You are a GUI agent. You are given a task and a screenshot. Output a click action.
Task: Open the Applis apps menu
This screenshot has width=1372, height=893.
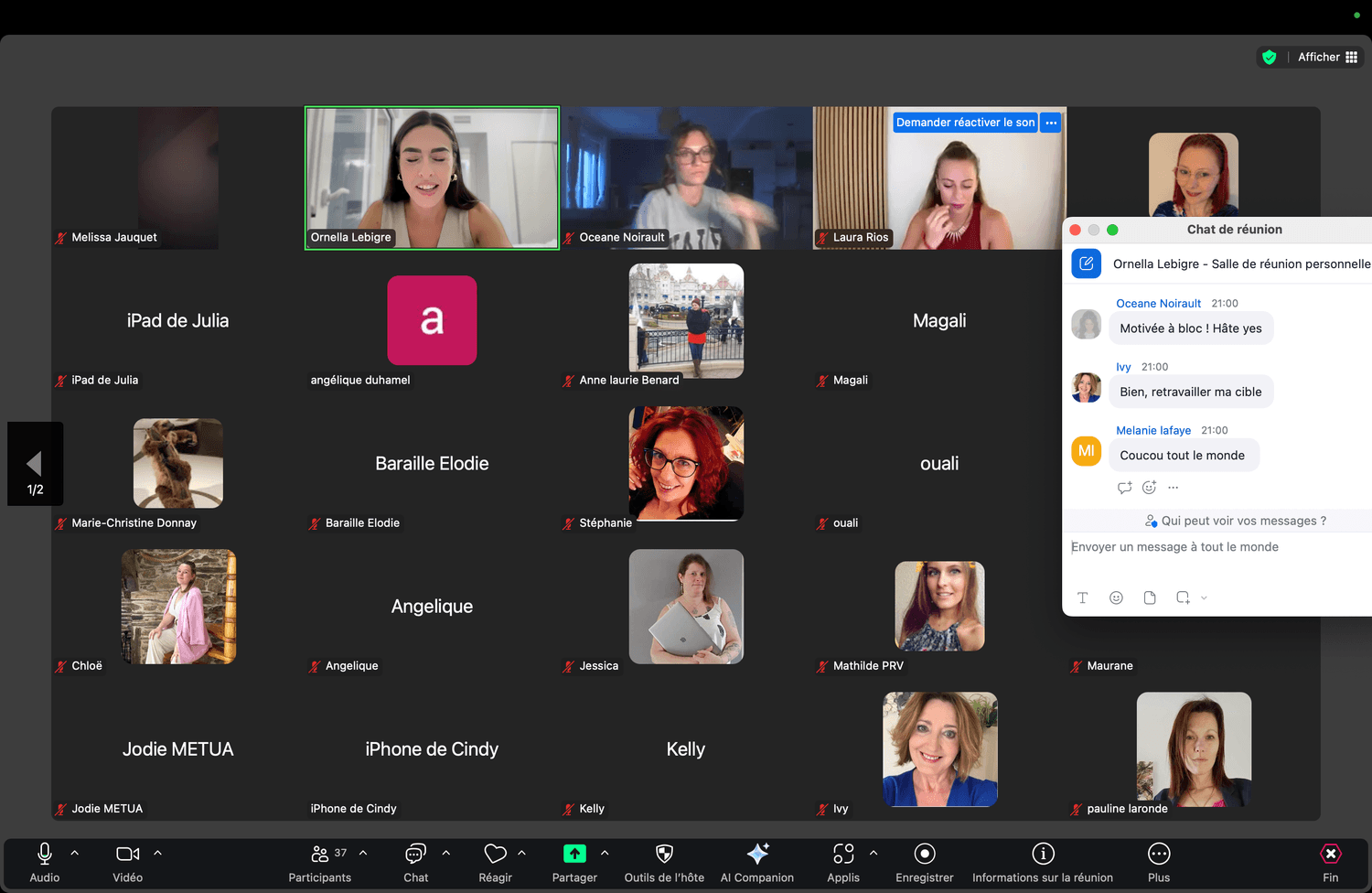point(843,863)
